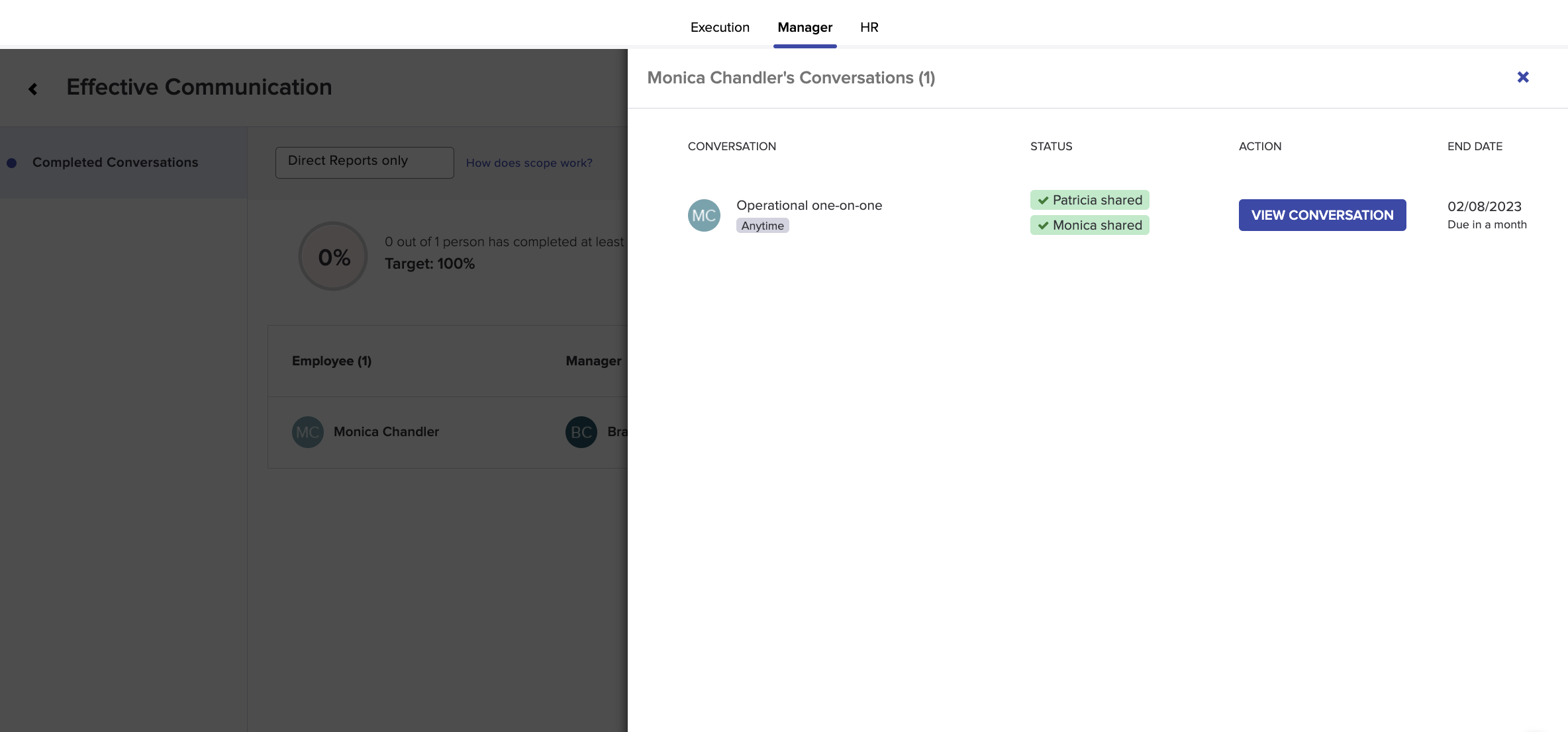Click the MC avatar in the Employee table

[308, 432]
